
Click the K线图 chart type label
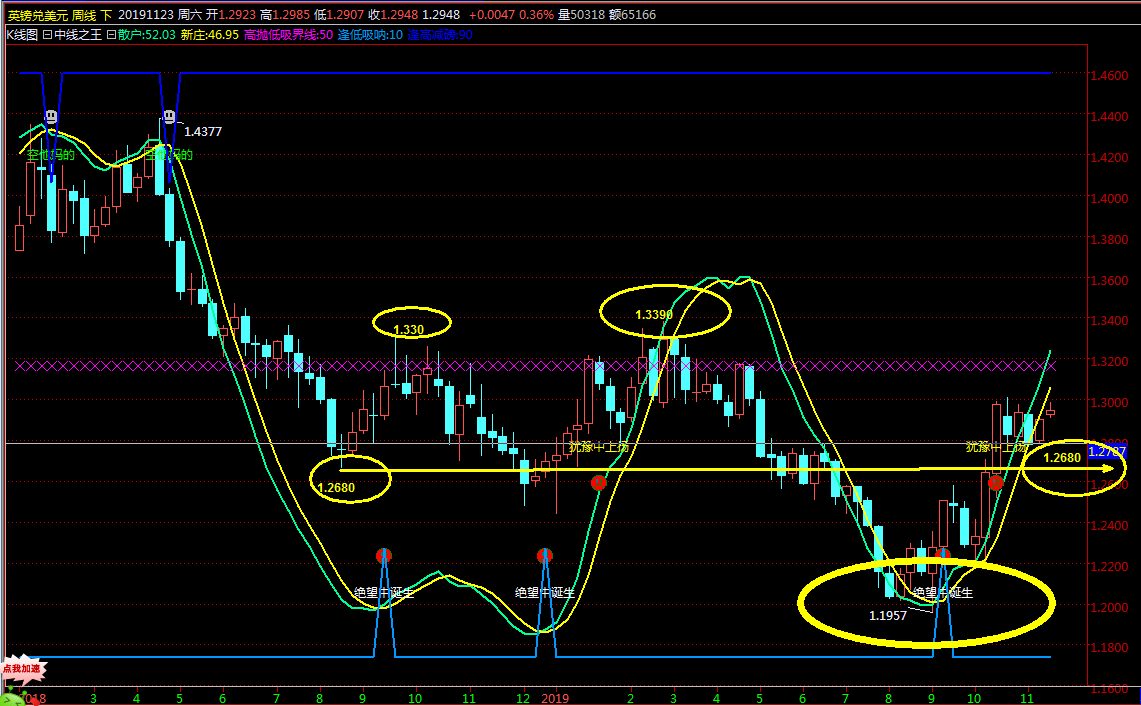click(23, 35)
